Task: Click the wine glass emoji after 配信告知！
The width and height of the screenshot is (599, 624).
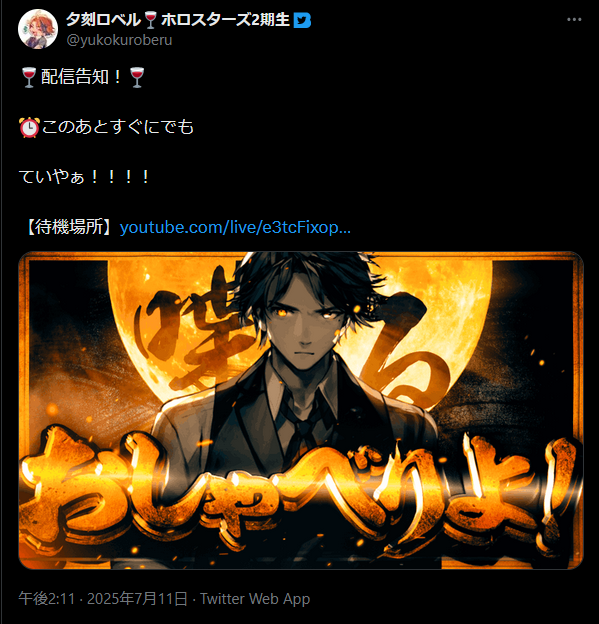Action: click(137, 77)
